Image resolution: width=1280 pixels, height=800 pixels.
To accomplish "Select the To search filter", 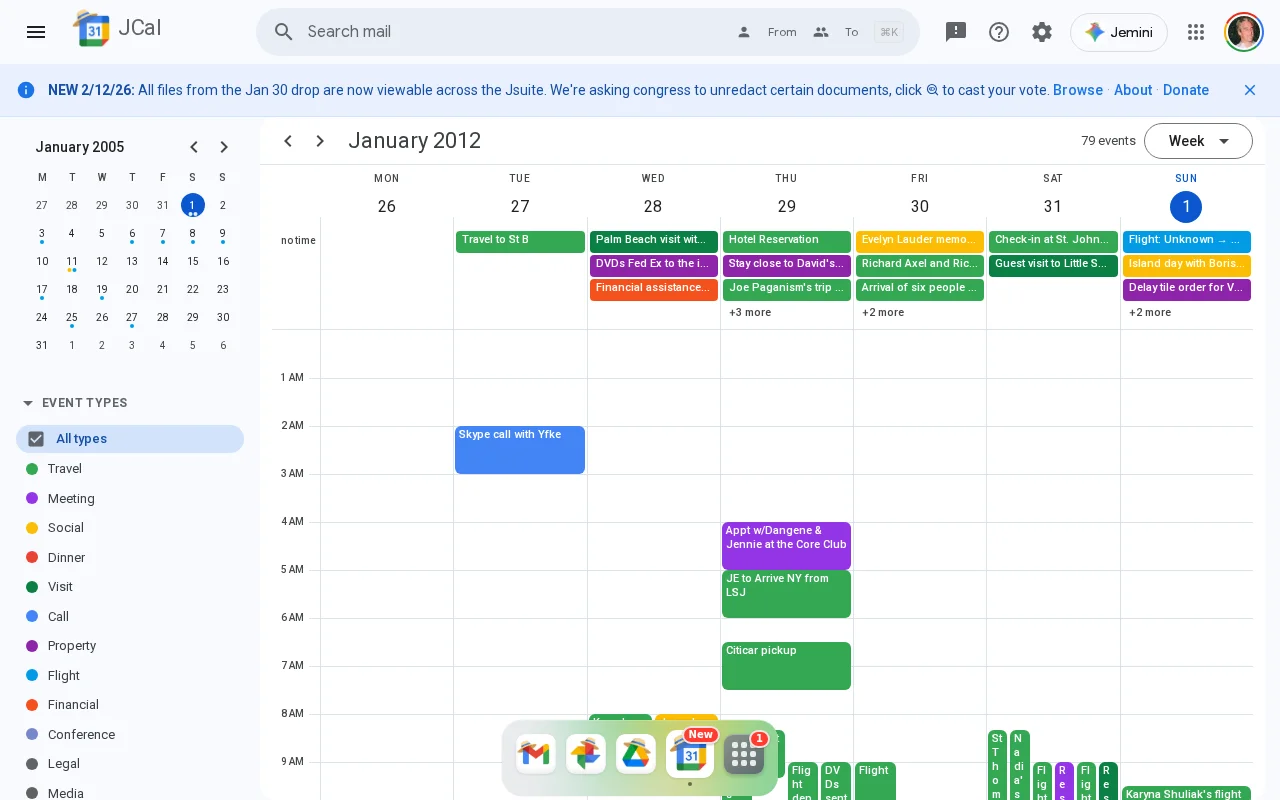I will (837, 32).
